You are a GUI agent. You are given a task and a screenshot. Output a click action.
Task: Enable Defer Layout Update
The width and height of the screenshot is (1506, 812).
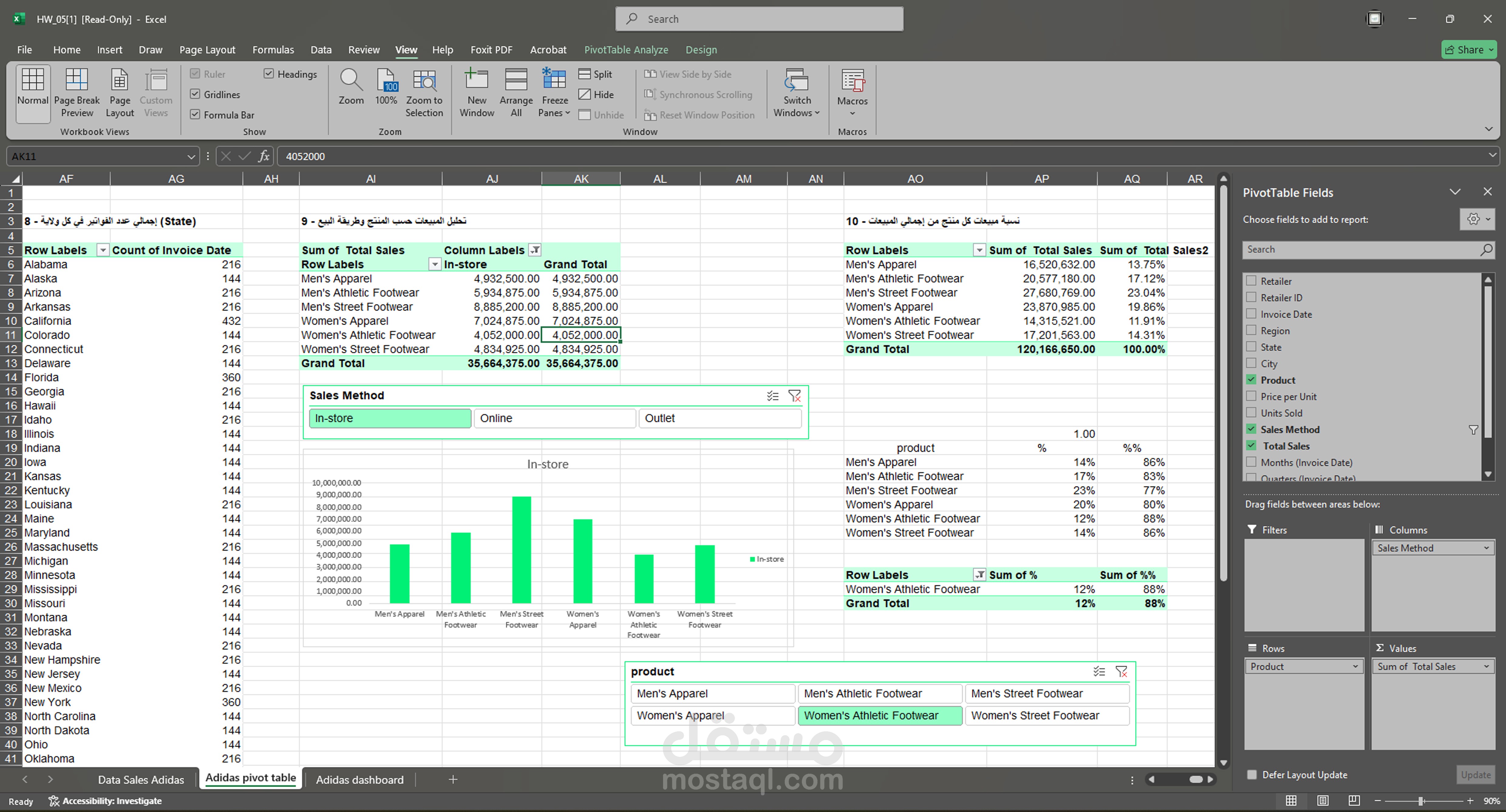[1252, 775]
